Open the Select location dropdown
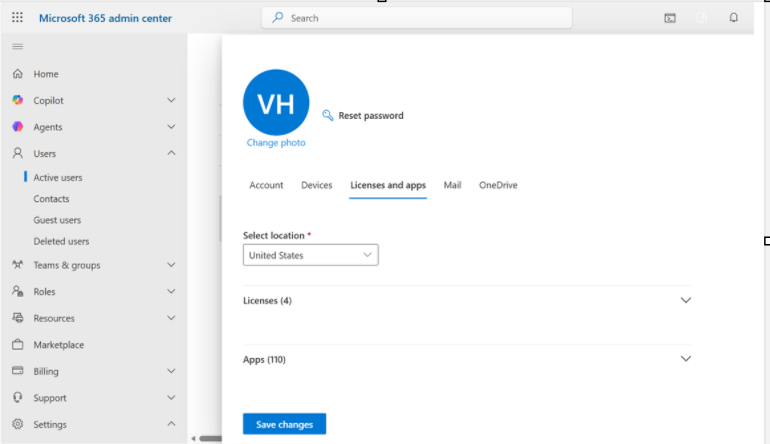This screenshot has height=444, width=770. coord(310,255)
